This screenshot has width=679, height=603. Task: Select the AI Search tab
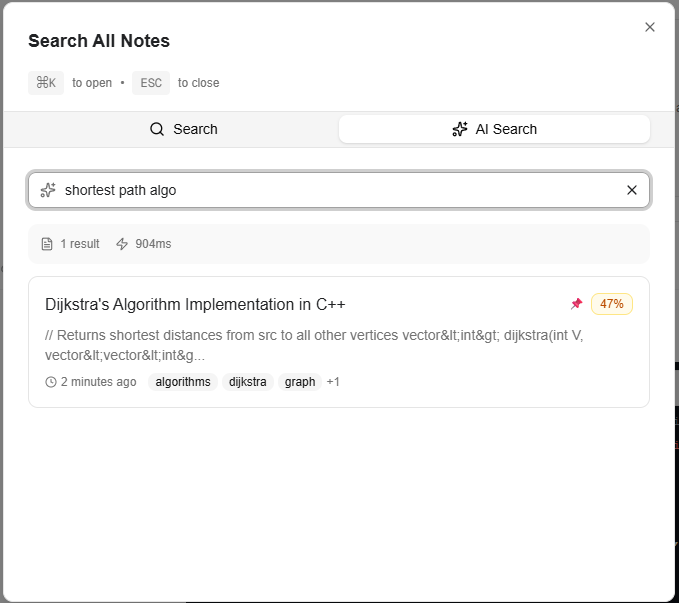tap(494, 129)
